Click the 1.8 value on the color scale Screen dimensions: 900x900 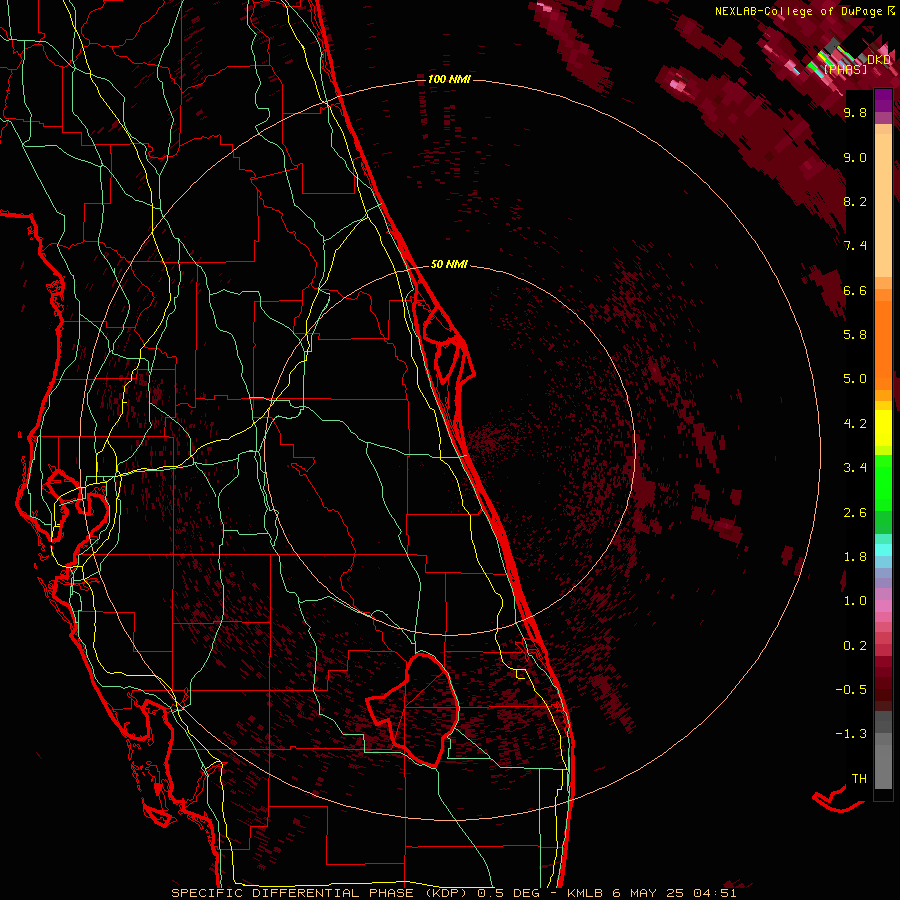pos(855,557)
